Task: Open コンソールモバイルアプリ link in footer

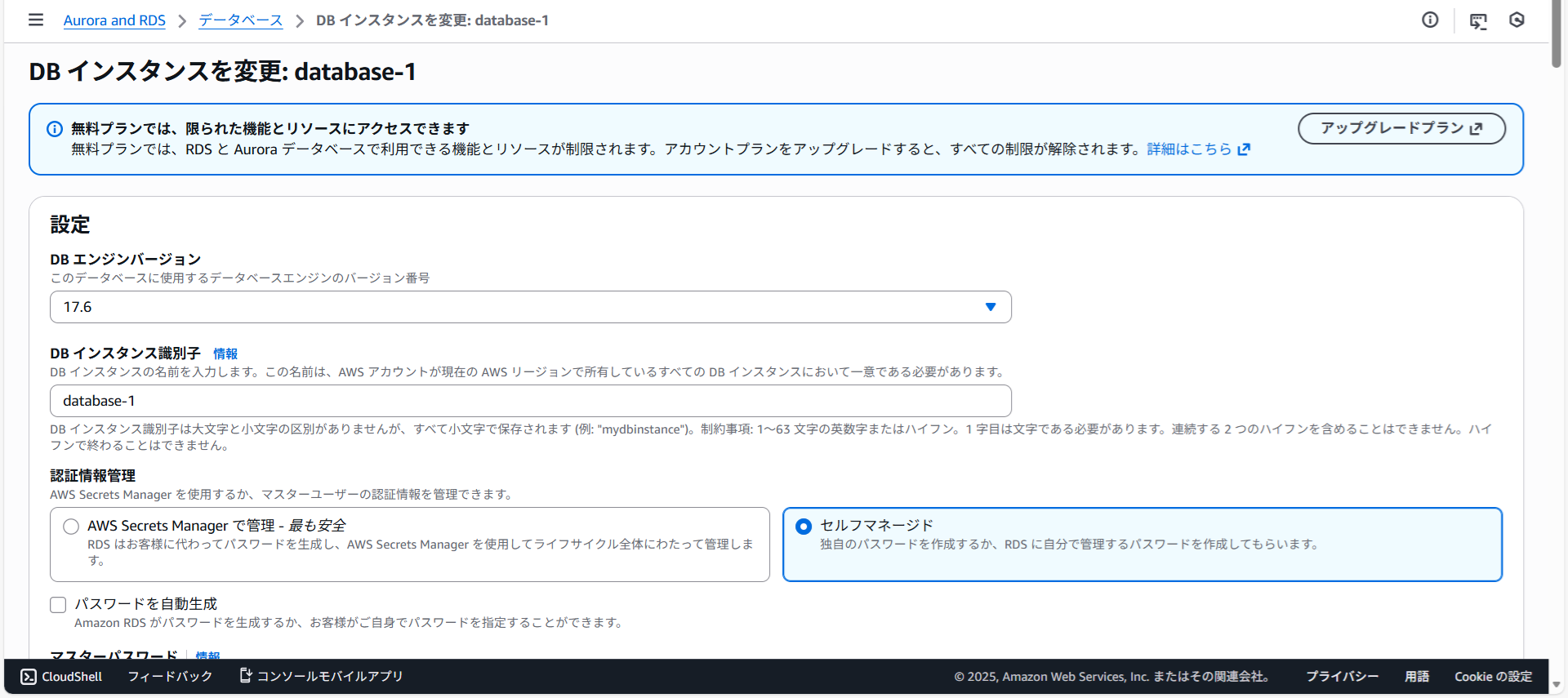Action: (321, 676)
